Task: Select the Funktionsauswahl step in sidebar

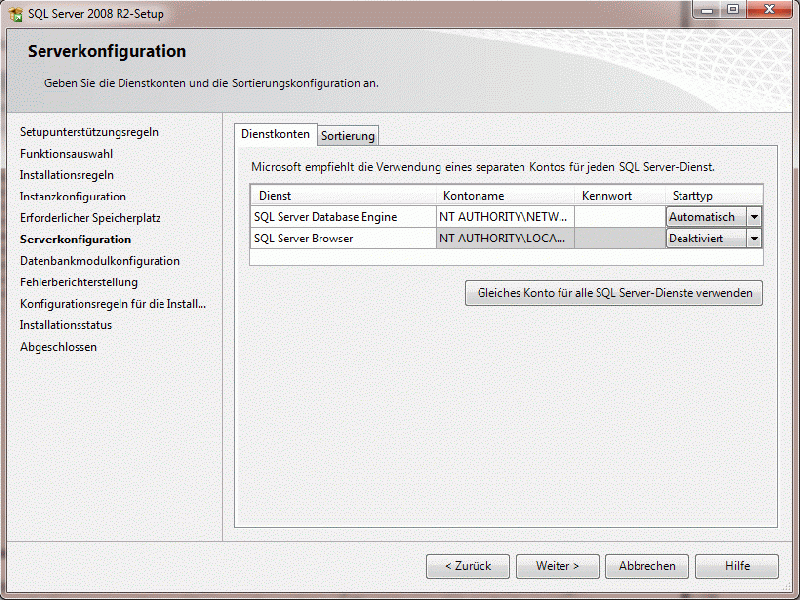Action: point(66,154)
